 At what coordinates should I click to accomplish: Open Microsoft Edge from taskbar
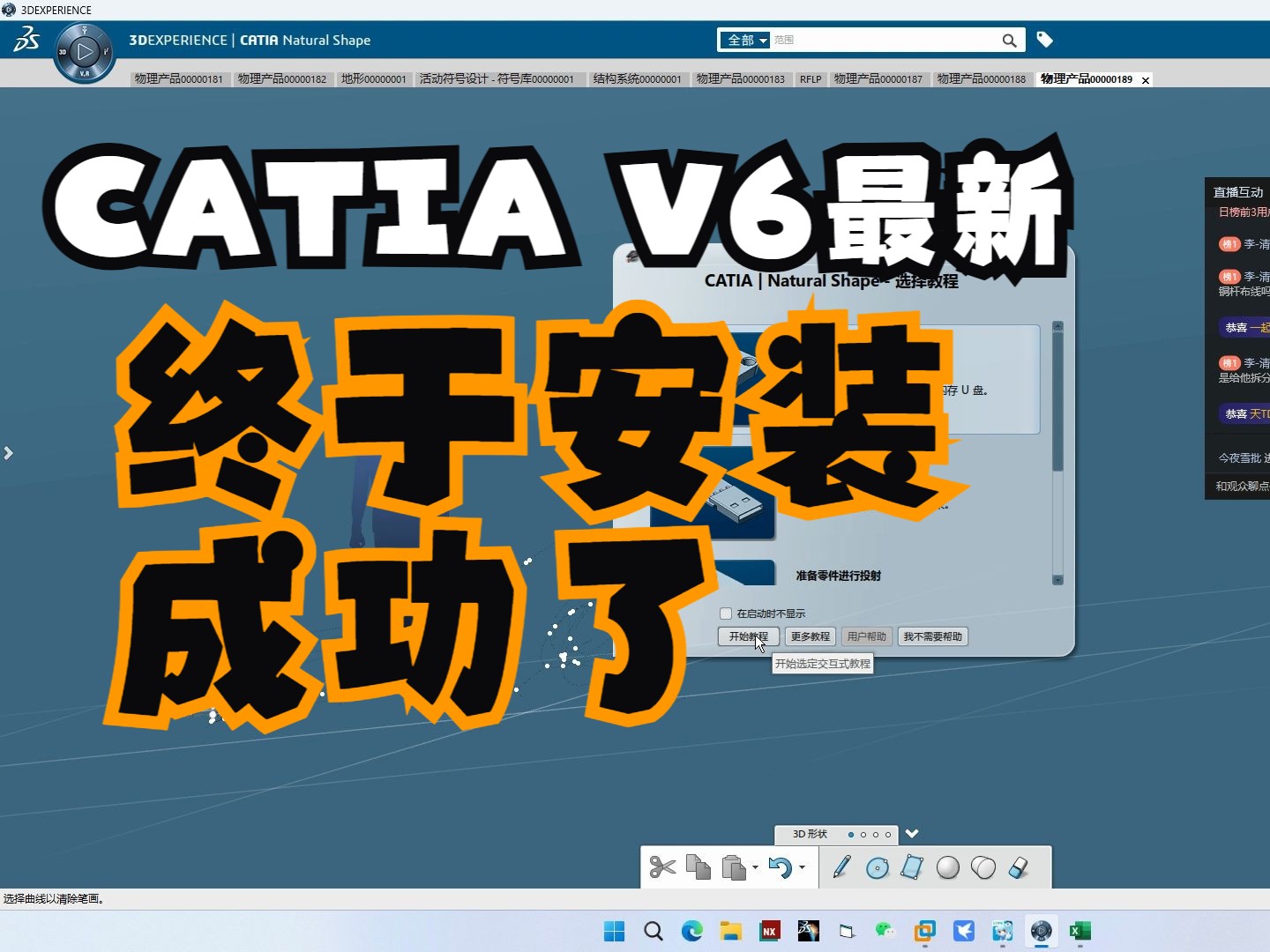[x=691, y=931]
